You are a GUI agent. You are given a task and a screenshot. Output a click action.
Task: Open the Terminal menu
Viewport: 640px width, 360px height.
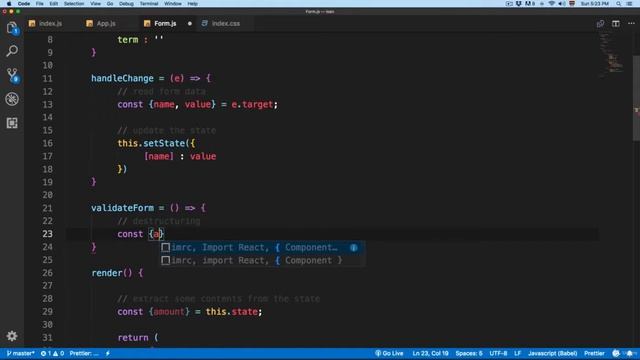[149, 4]
